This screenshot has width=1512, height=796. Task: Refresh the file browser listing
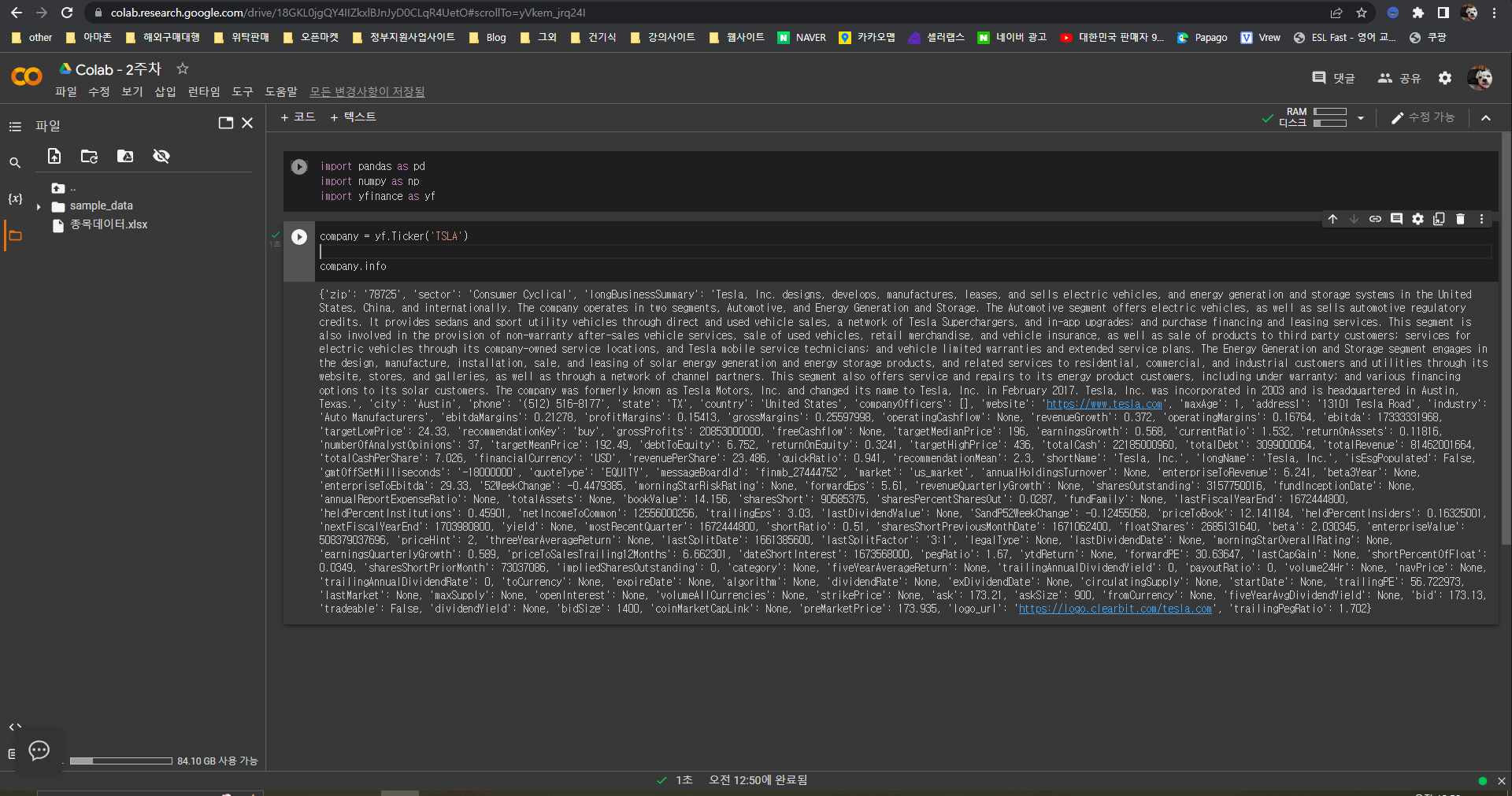tap(89, 156)
